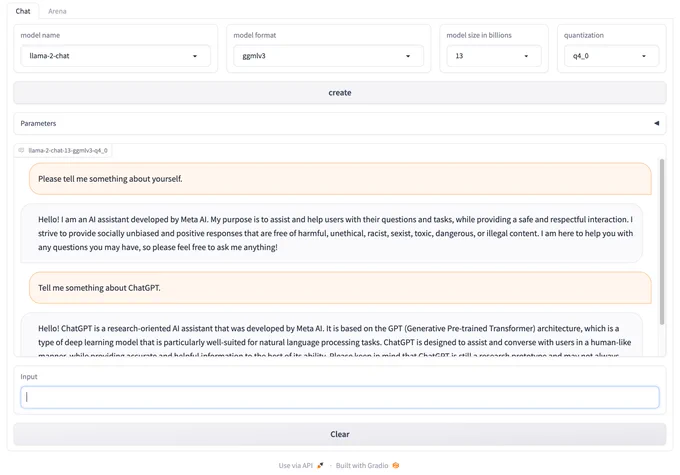Open the quantization dropdown showing q4_0
Viewport: 680px width, 475px height.
611,56
